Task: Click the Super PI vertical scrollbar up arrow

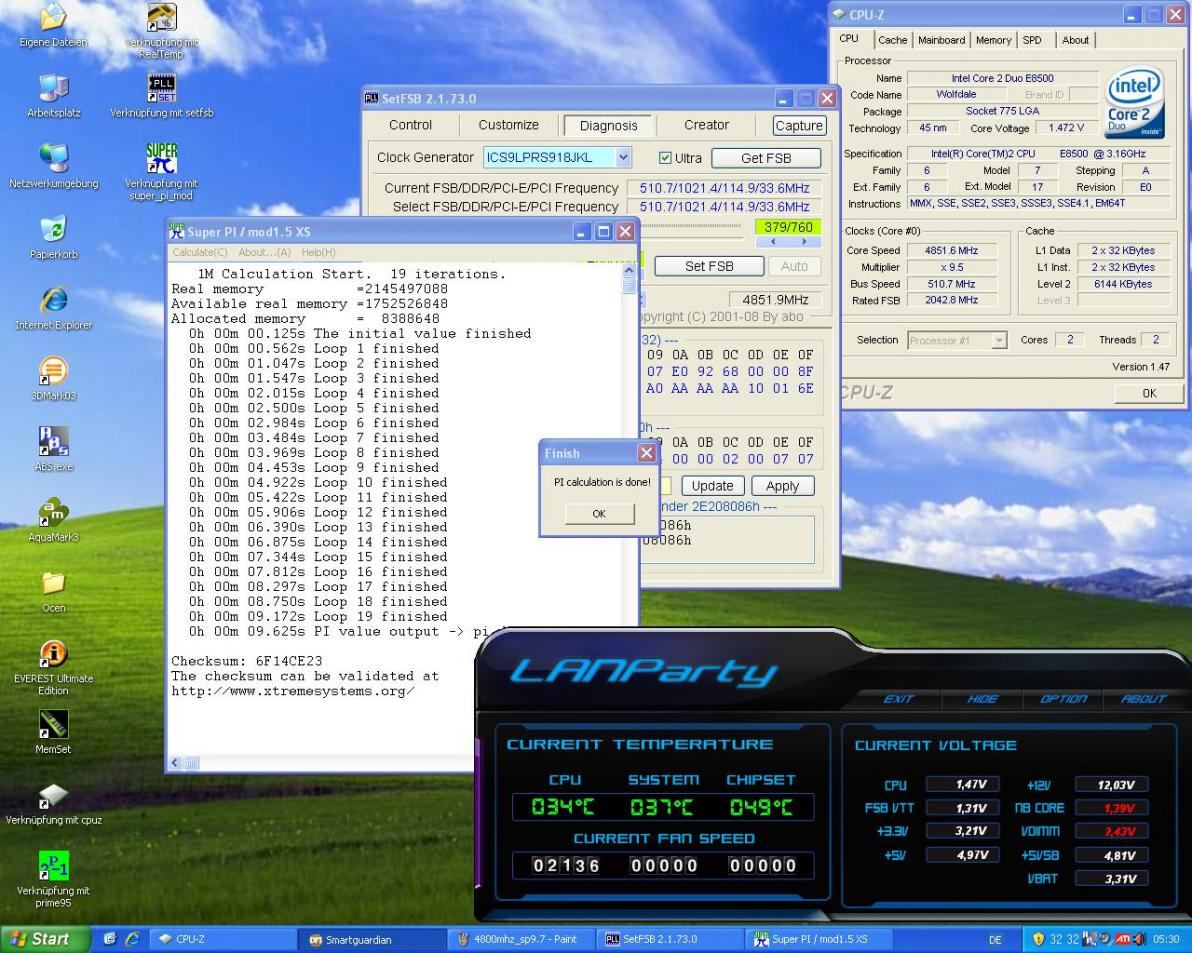Action: point(629,270)
